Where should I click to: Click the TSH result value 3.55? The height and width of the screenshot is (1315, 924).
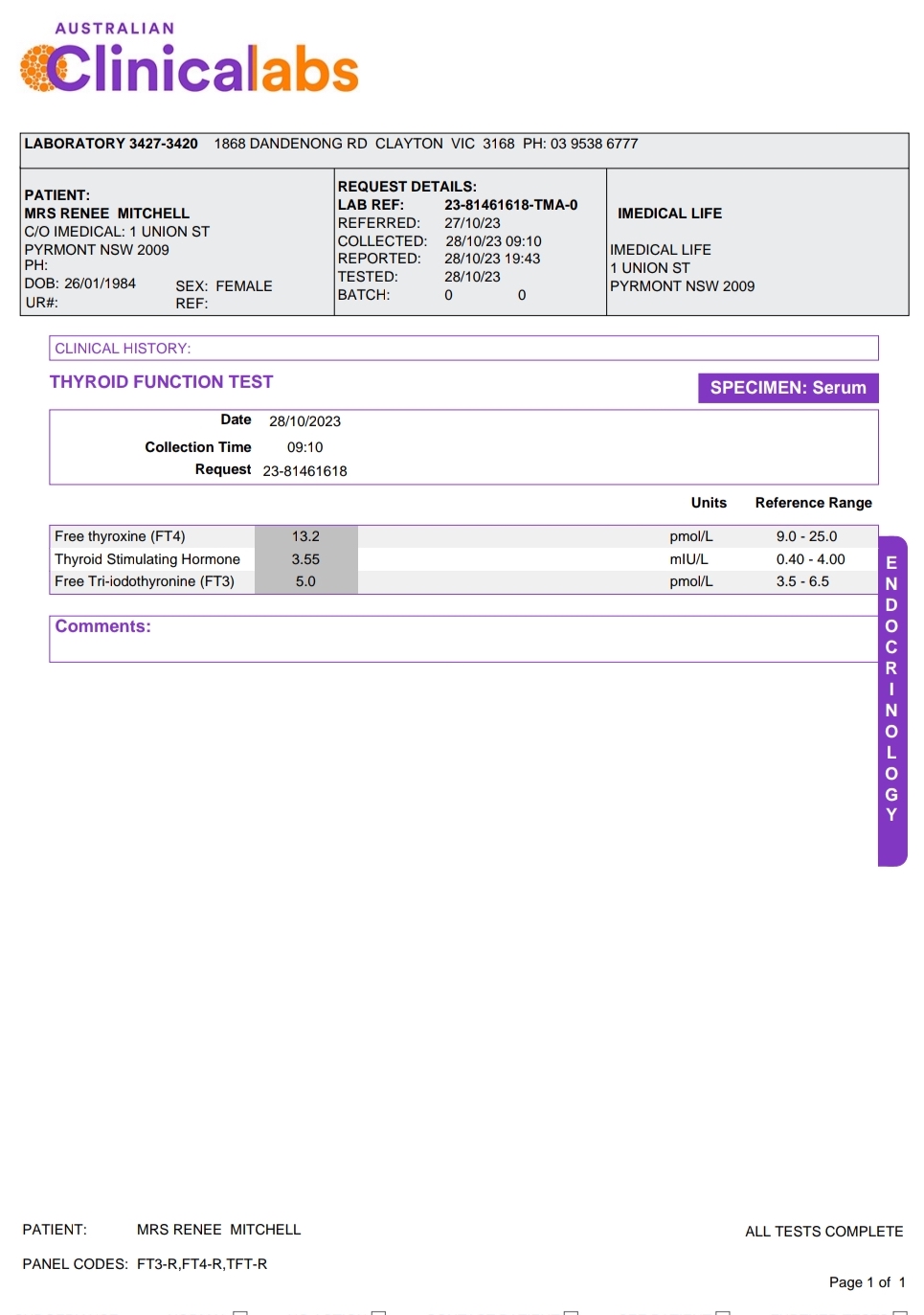(x=305, y=559)
